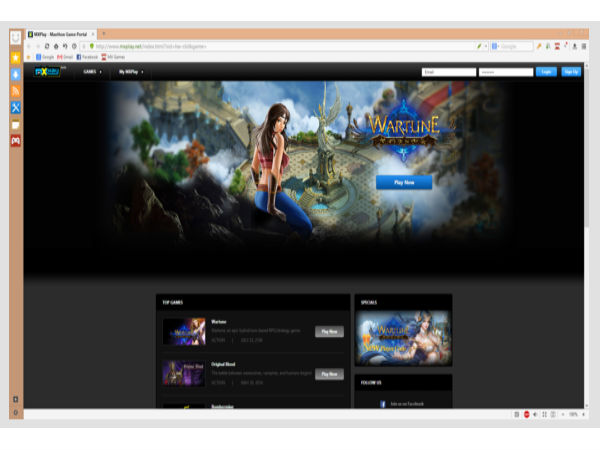Image resolution: width=600 pixels, height=450 pixels.
Task: Click the sidebar settings gear at bottom
Action: (x=16, y=412)
